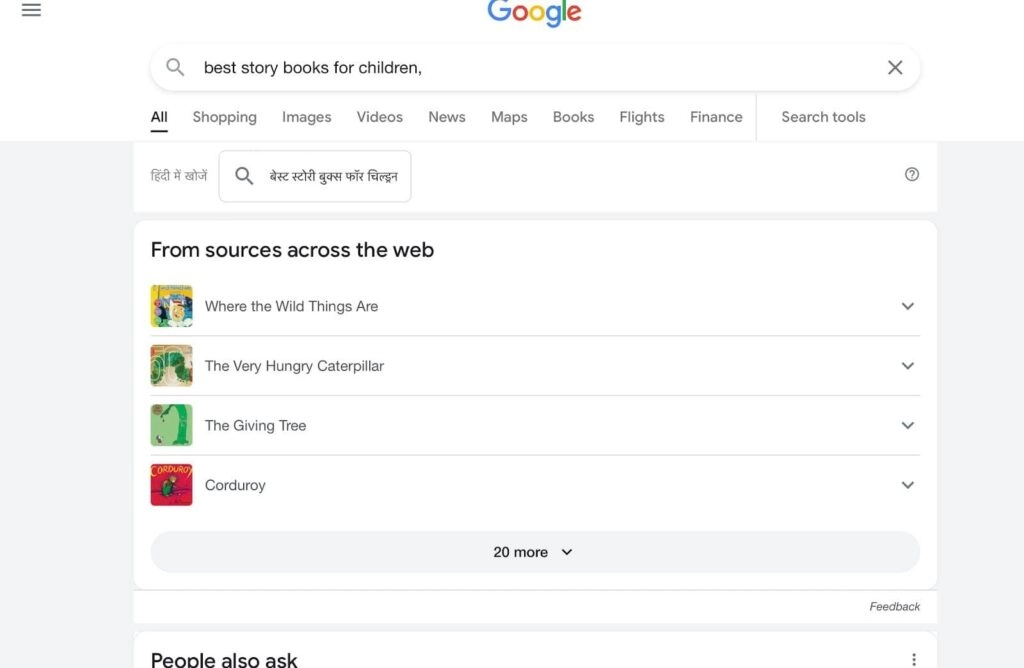Switch to the Shopping tab
The height and width of the screenshot is (668, 1024).
click(x=224, y=117)
